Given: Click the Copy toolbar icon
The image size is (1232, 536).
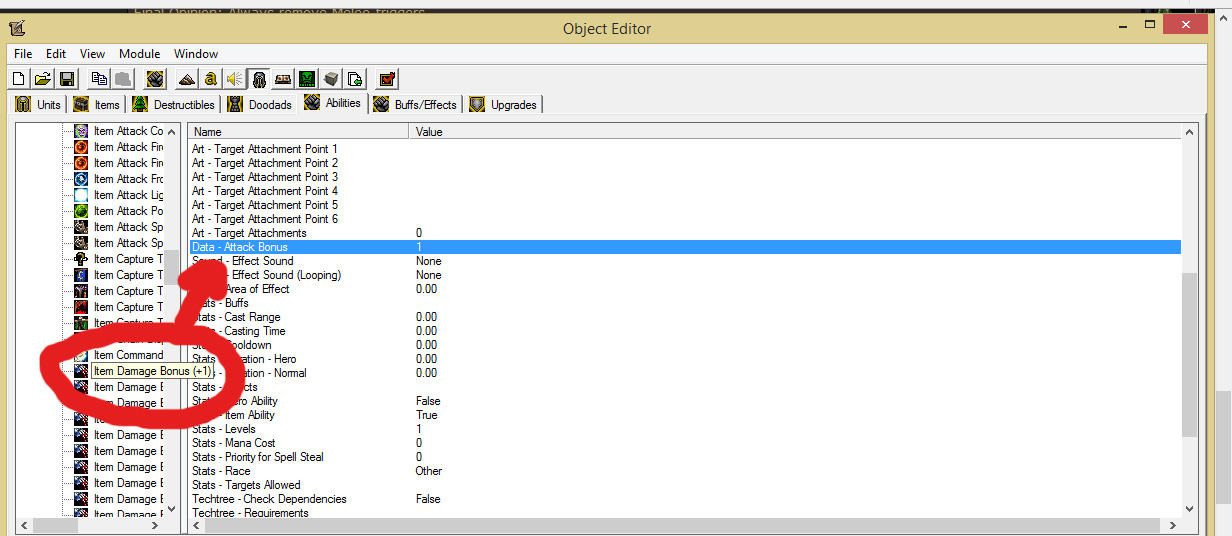Looking at the screenshot, I should click(99, 78).
